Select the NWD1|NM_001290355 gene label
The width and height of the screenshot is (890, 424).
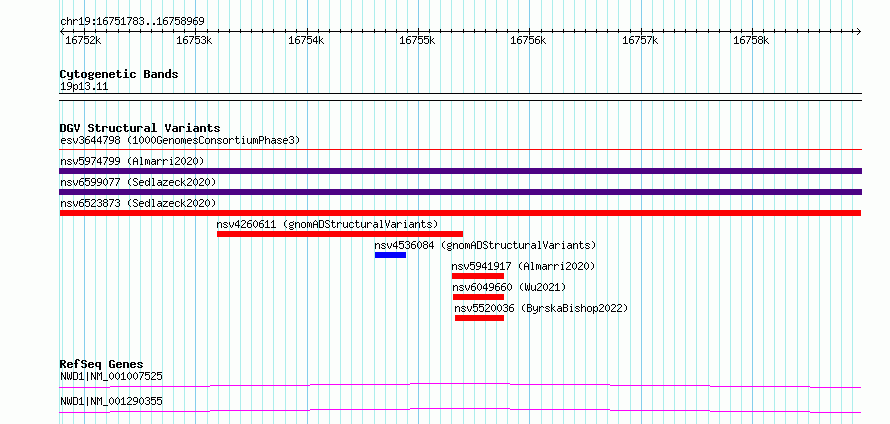pos(111,401)
